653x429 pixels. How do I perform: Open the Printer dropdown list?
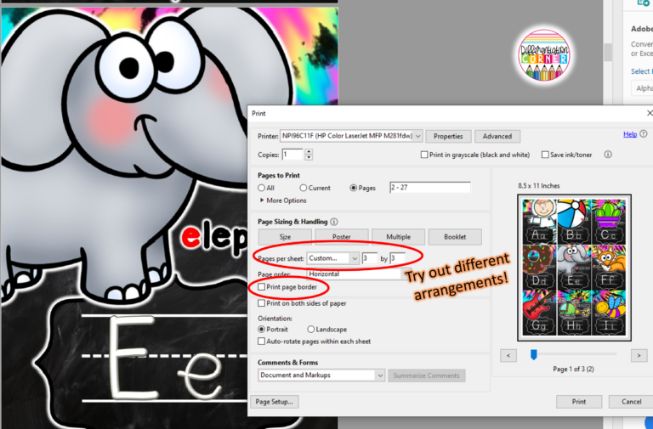tap(351, 136)
